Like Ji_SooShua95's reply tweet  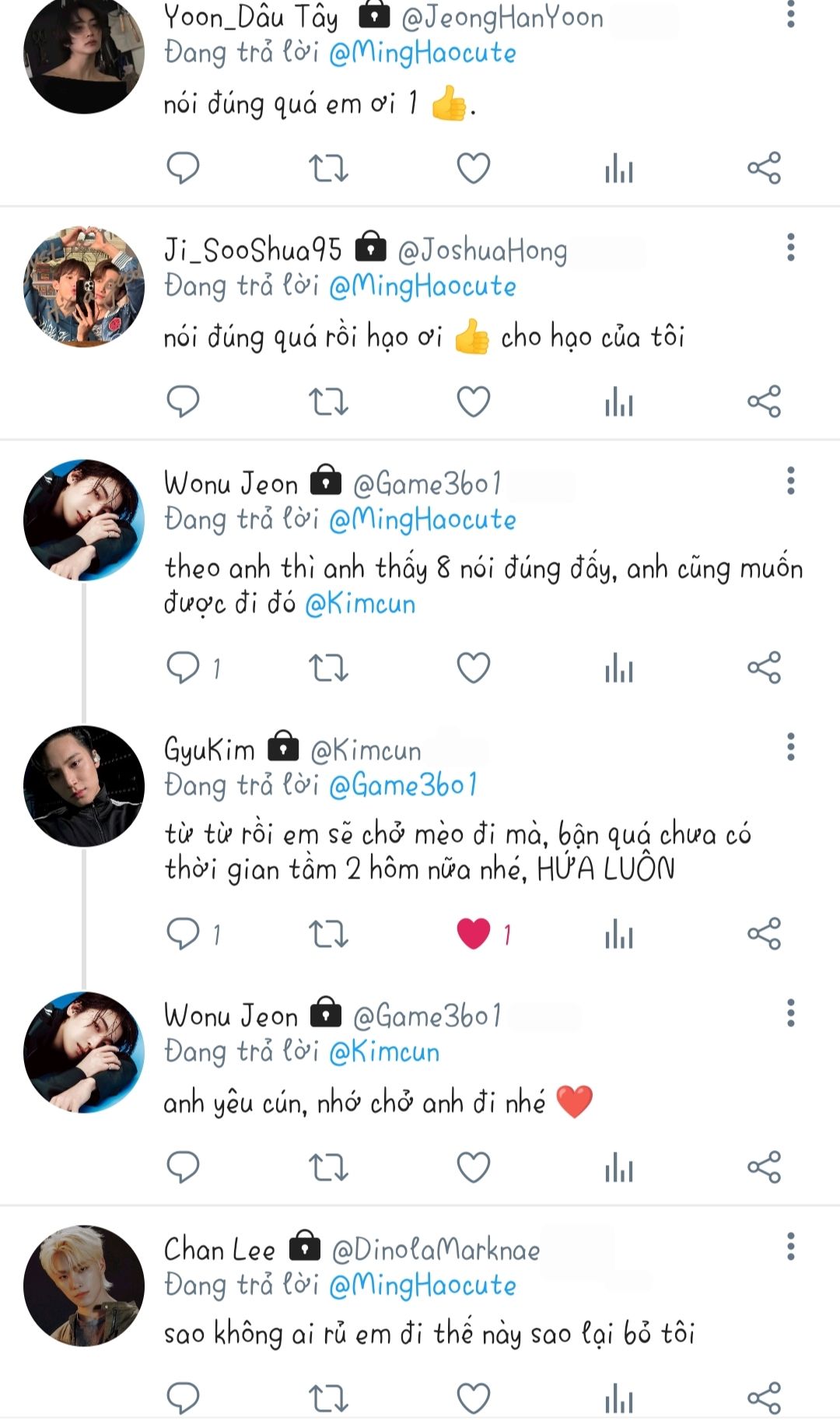[473, 402]
